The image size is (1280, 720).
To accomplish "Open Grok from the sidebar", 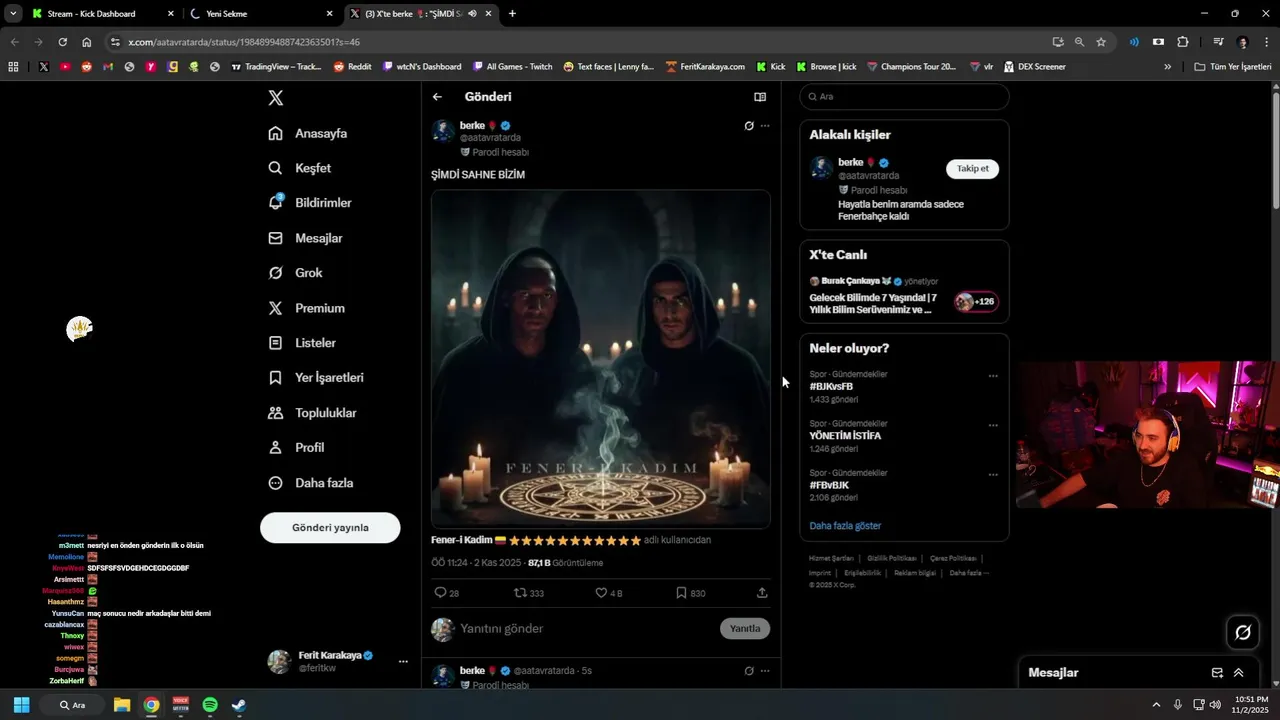I will (295, 273).
